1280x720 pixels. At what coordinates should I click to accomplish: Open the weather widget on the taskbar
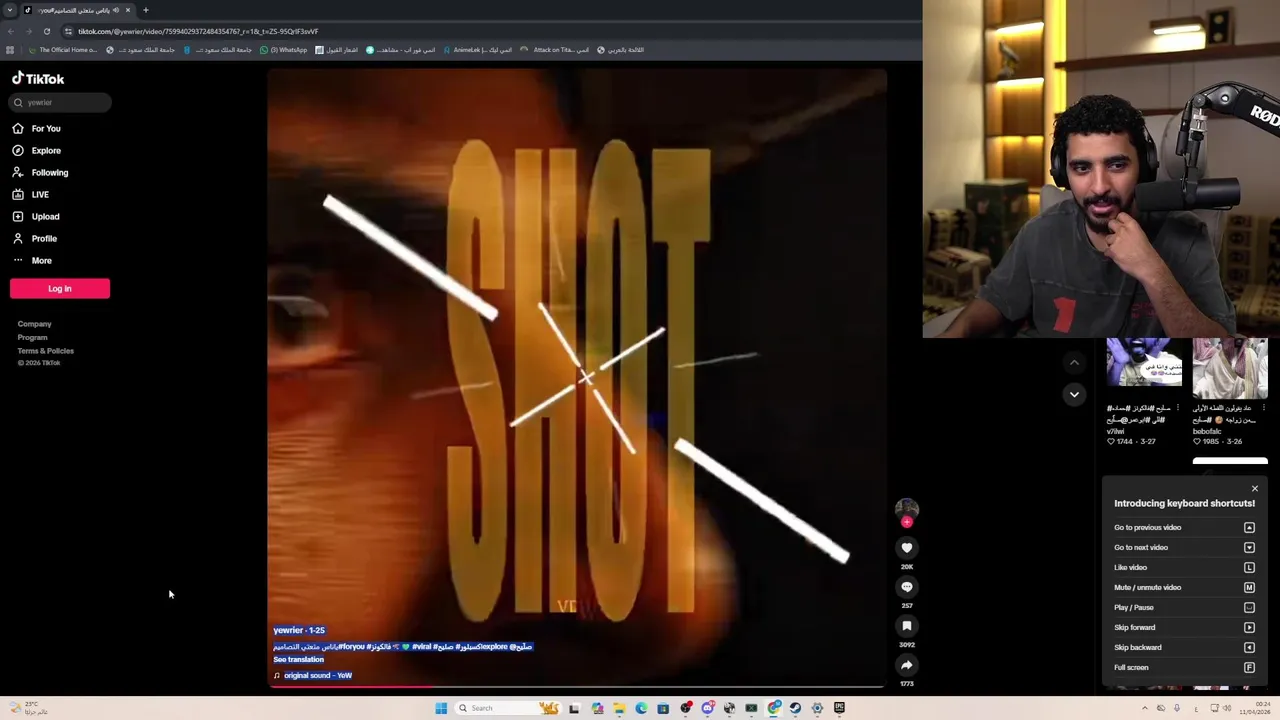(x=27, y=708)
